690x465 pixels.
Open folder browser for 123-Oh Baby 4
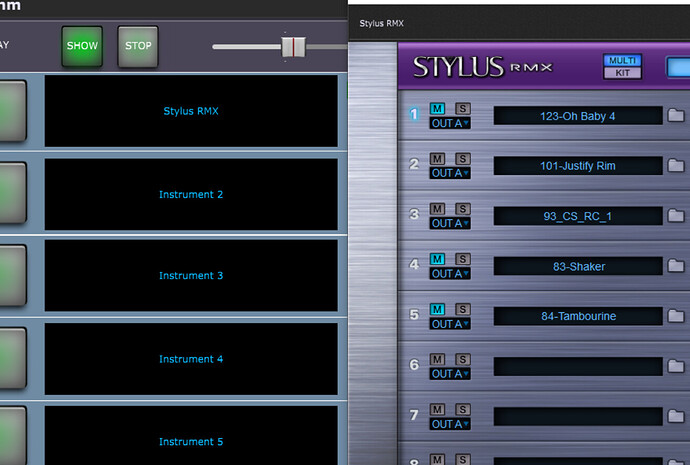(676, 116)
